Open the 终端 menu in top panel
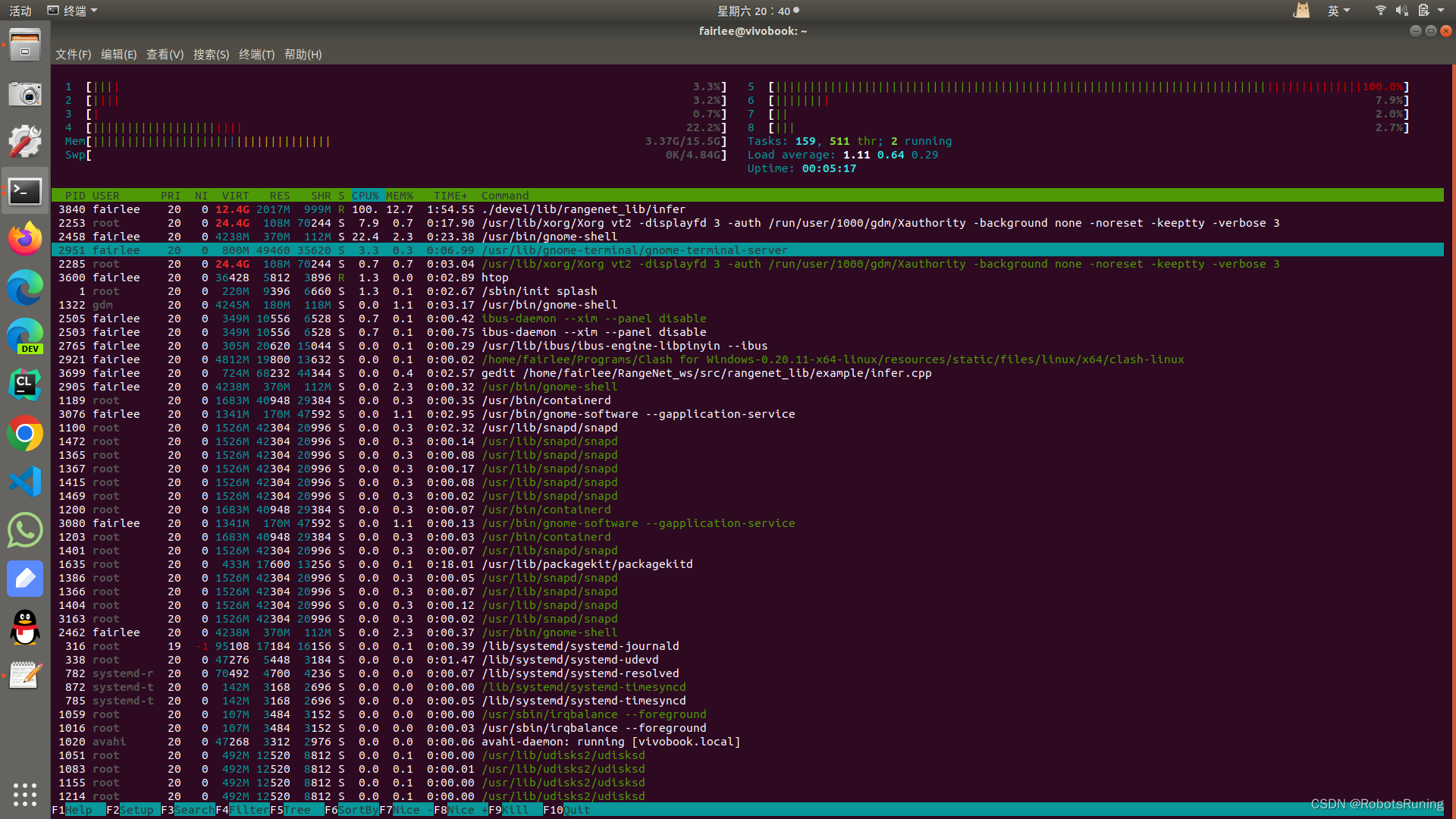 [x=72, y=10]
